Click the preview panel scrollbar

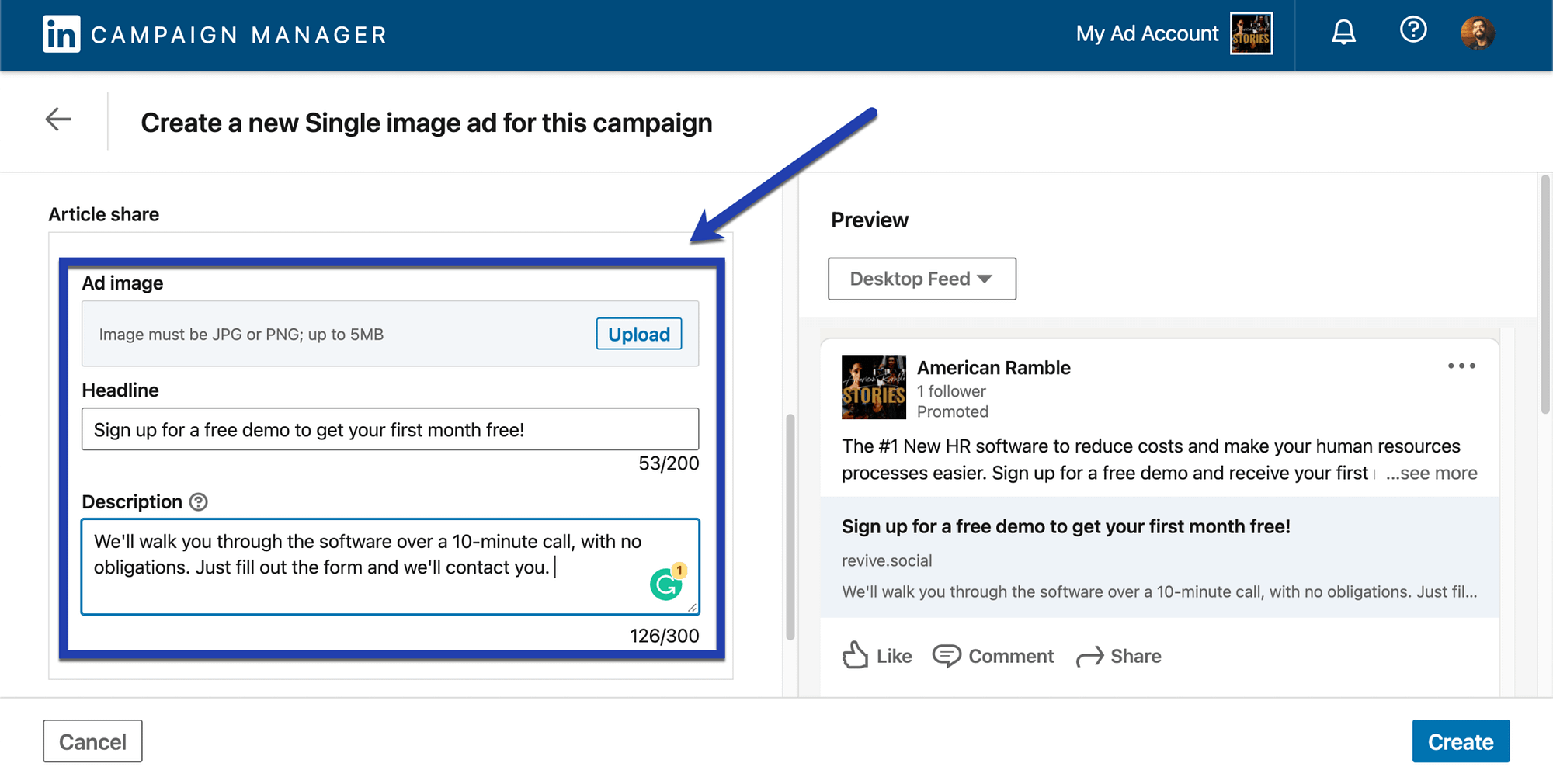coord(1545,295)
